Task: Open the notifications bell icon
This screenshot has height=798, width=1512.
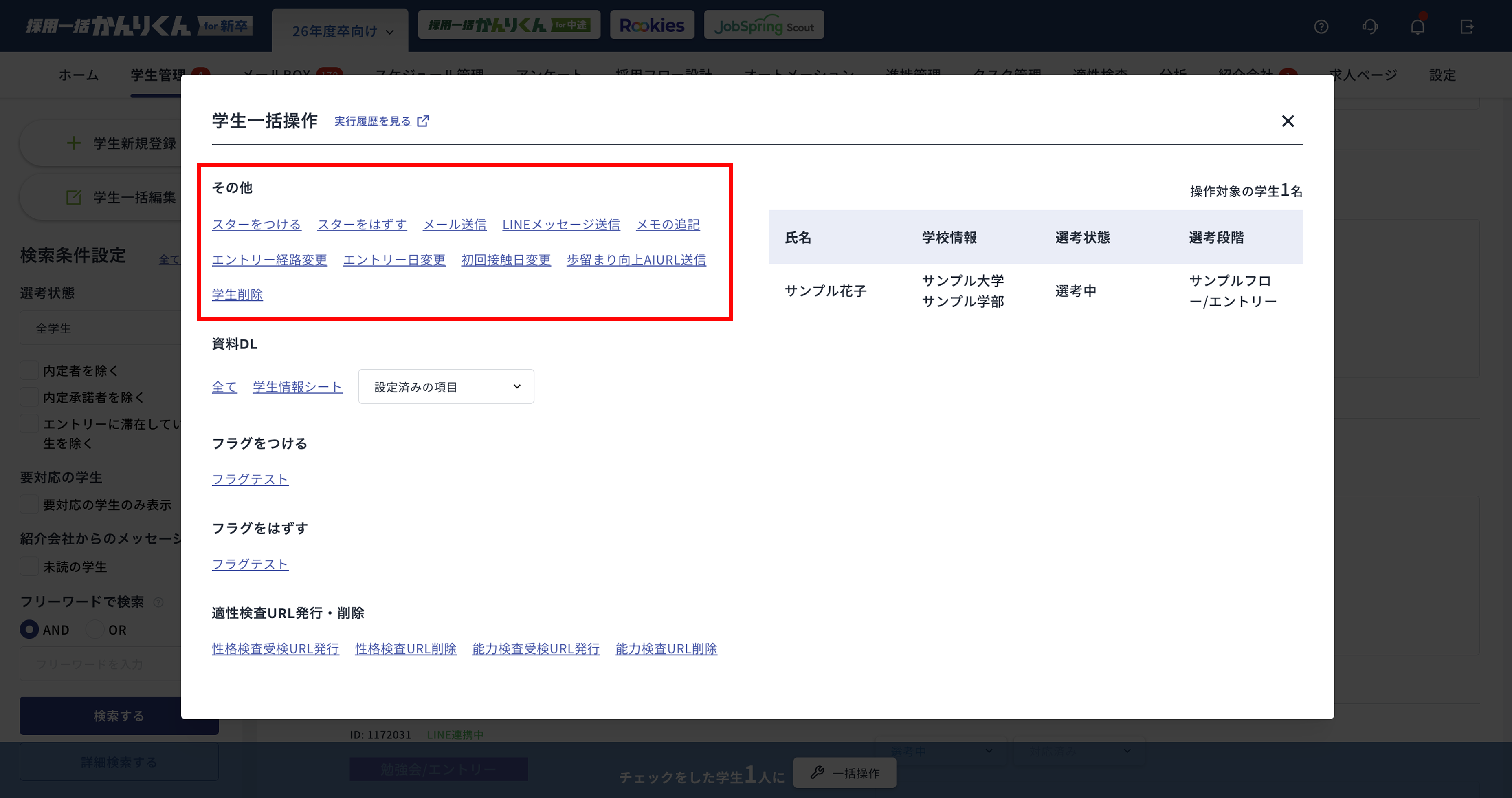Action: [1417, 26]
